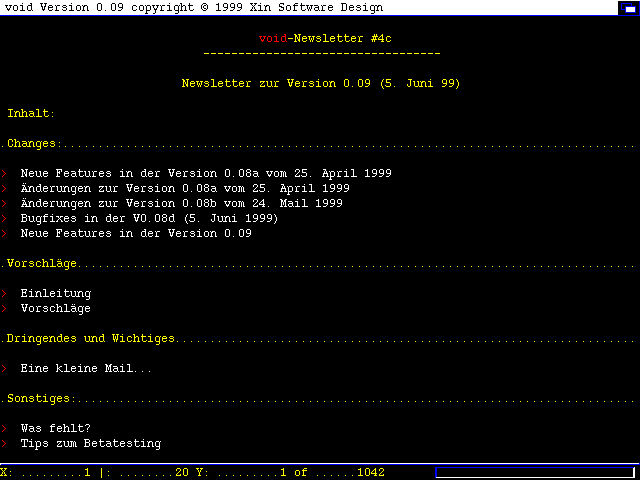Click the red arrow beside Neue Features 0.08a
The height and width of the screenshot is (480, 640).
click(5, 173)
